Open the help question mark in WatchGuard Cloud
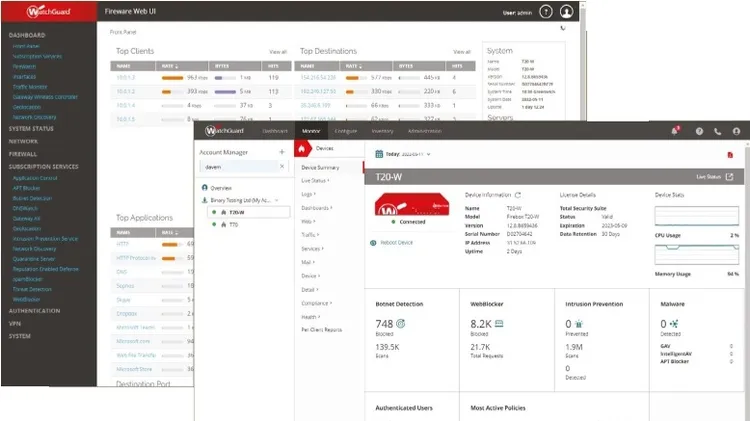 699,131
